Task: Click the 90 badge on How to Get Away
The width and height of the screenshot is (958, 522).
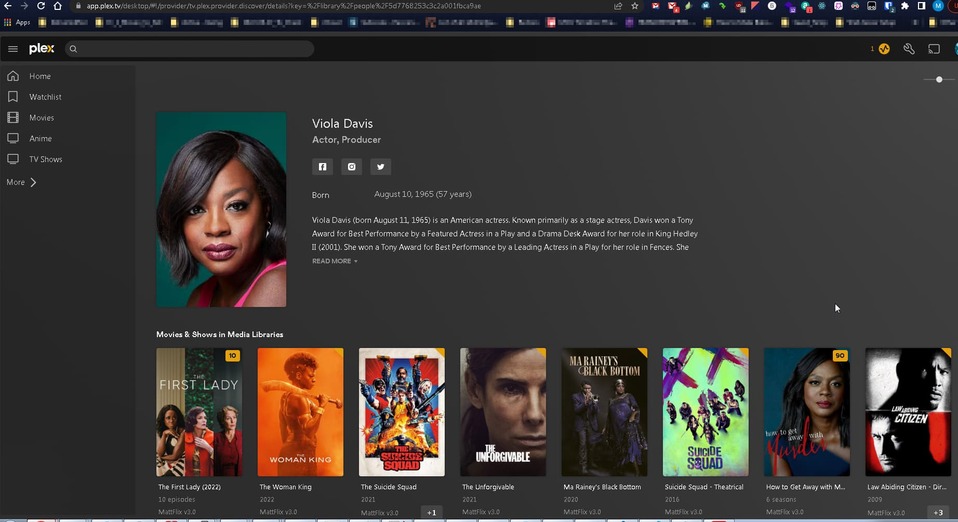Action: point(840,356)
